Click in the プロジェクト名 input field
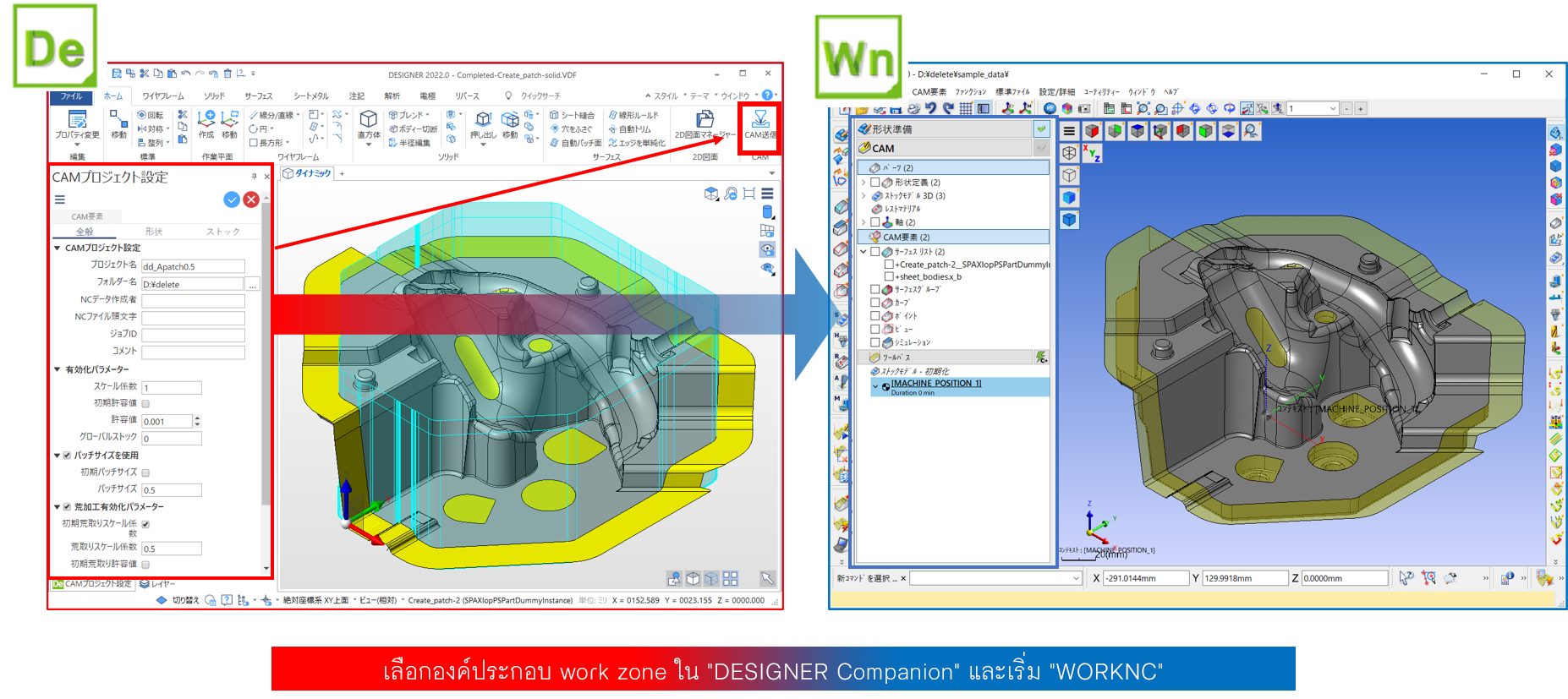 (x=193, y=266)
